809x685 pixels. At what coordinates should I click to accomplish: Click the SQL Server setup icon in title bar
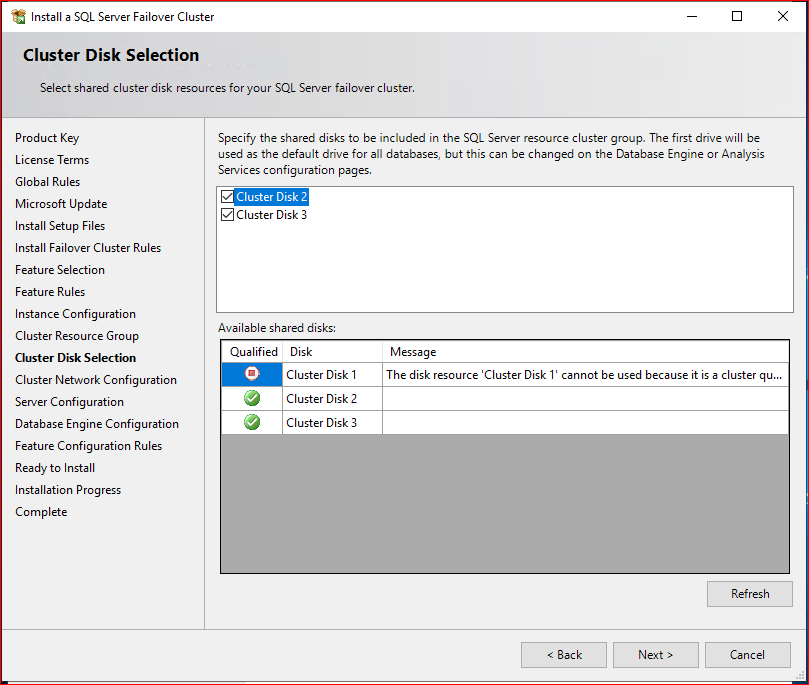[19, 17]
